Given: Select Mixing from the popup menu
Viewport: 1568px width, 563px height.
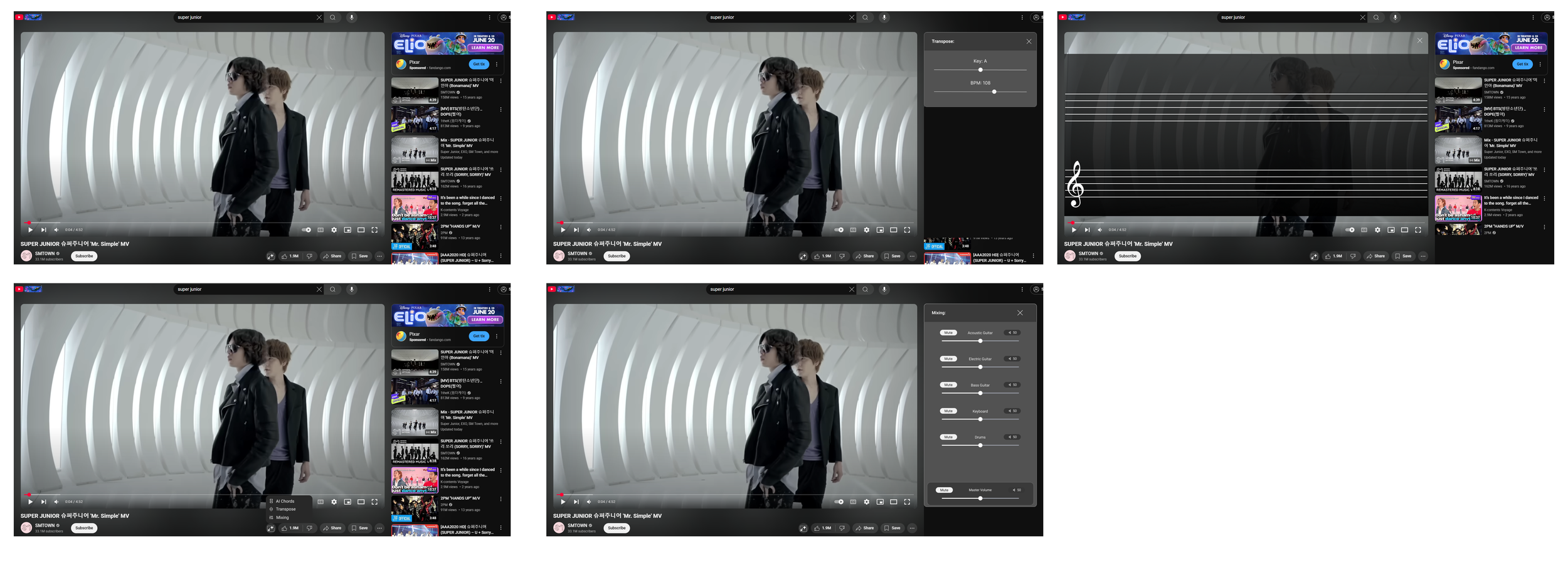Looking at the screenshot, I should click(282, 518).
